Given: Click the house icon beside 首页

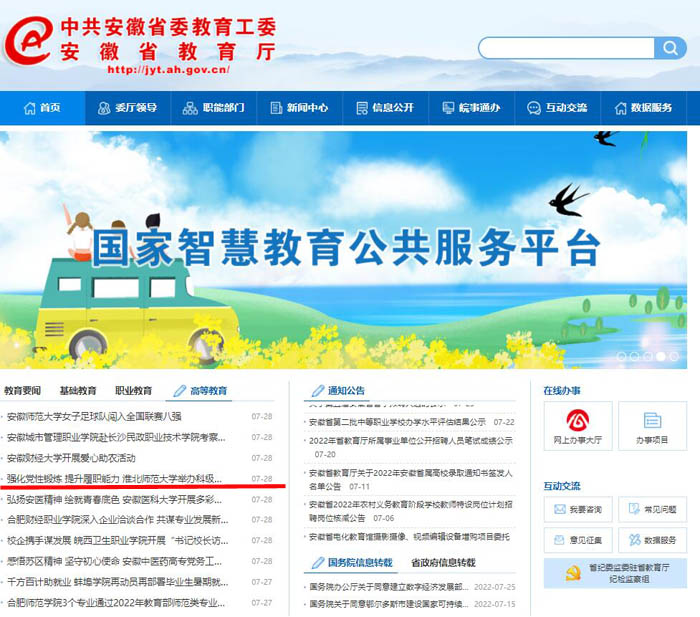Looking at the screenshot, I should click(29, 108).
